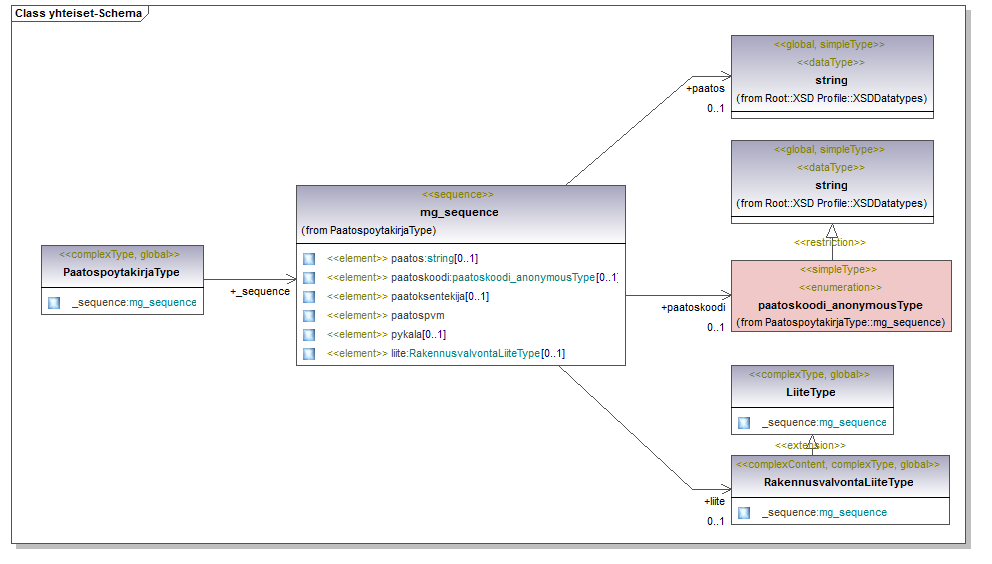Select the pink paatoskoodi_anonymousType enumeration box
This screenshot has height=564, width=992.
[x=840, y=305]
